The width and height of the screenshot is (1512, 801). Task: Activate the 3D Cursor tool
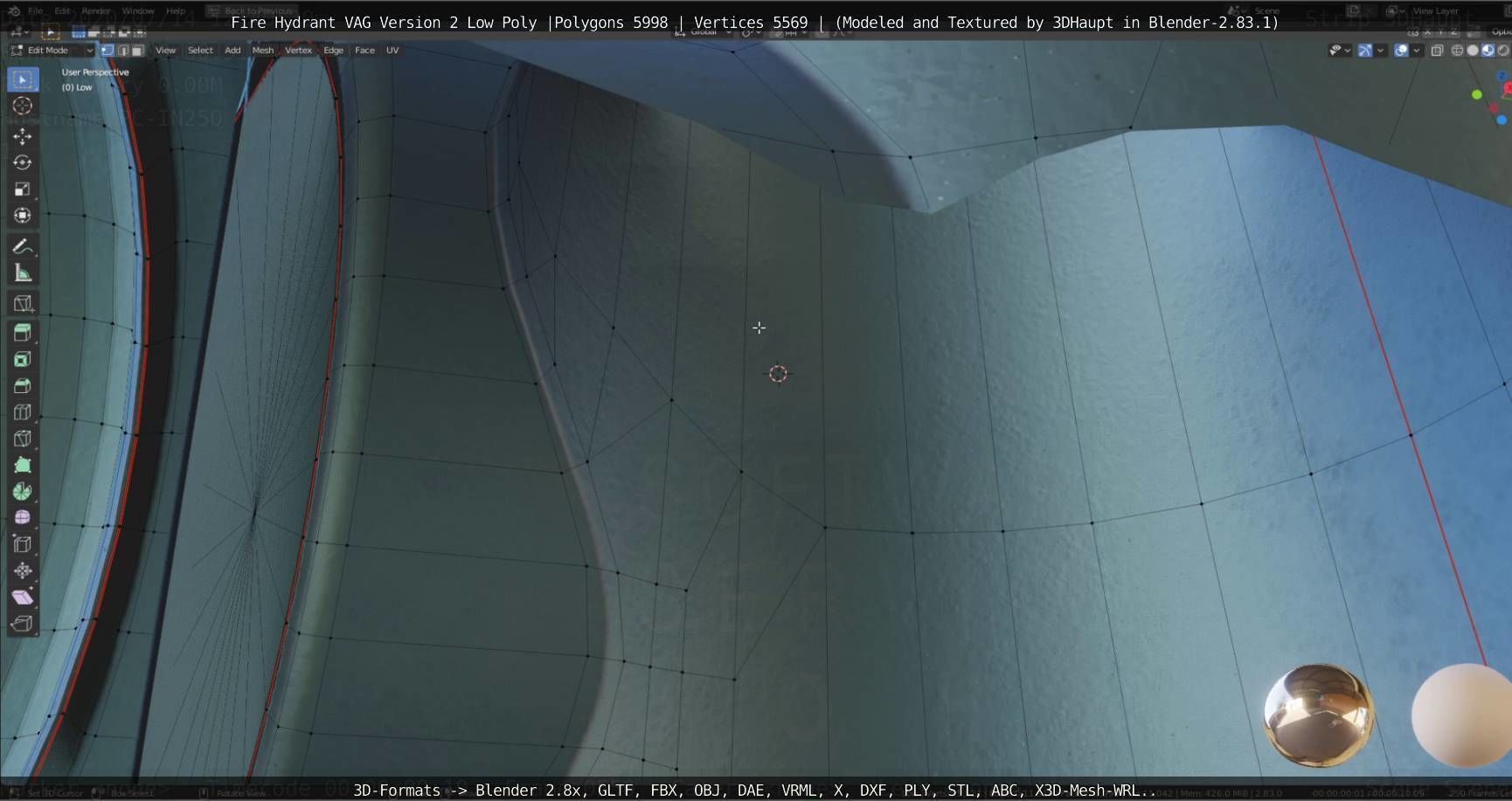pos(23,106)
